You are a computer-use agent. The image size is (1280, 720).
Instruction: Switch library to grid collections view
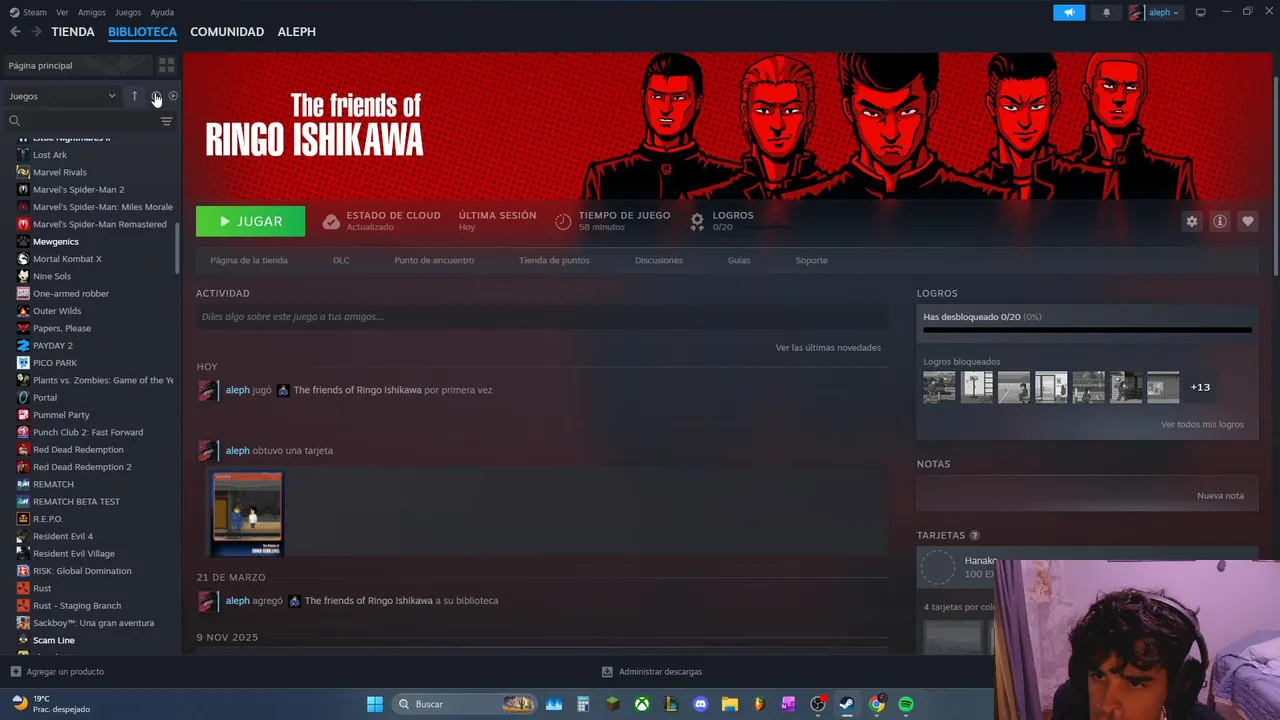coord(166,65)
